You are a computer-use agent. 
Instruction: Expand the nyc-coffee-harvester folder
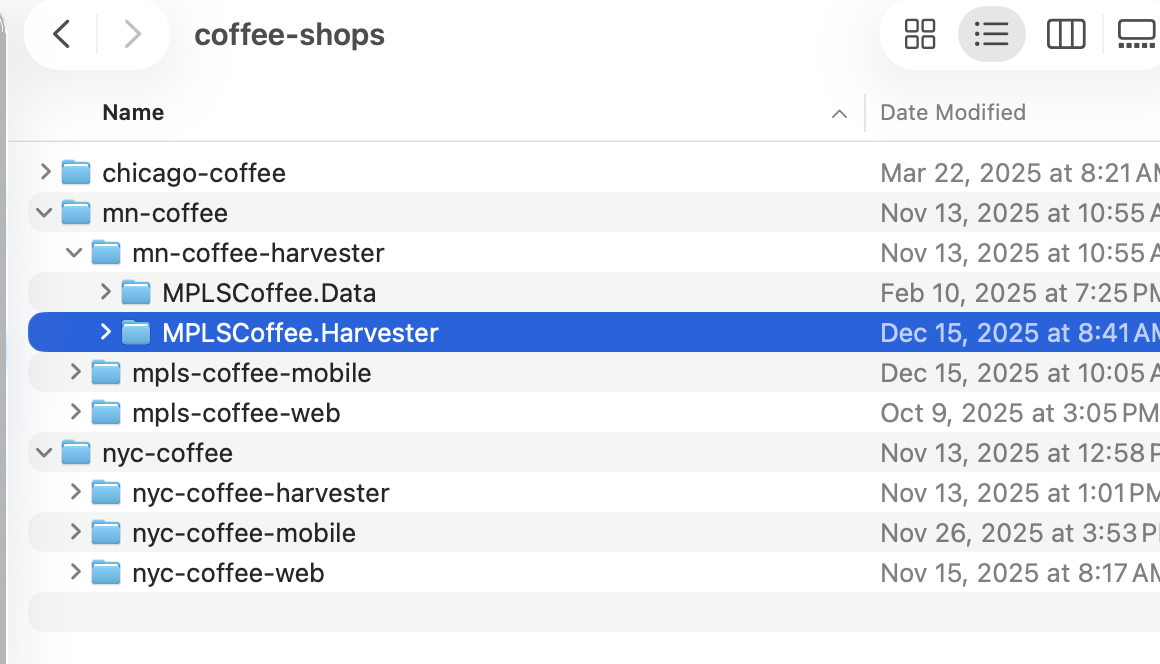[x=75, y=492]
